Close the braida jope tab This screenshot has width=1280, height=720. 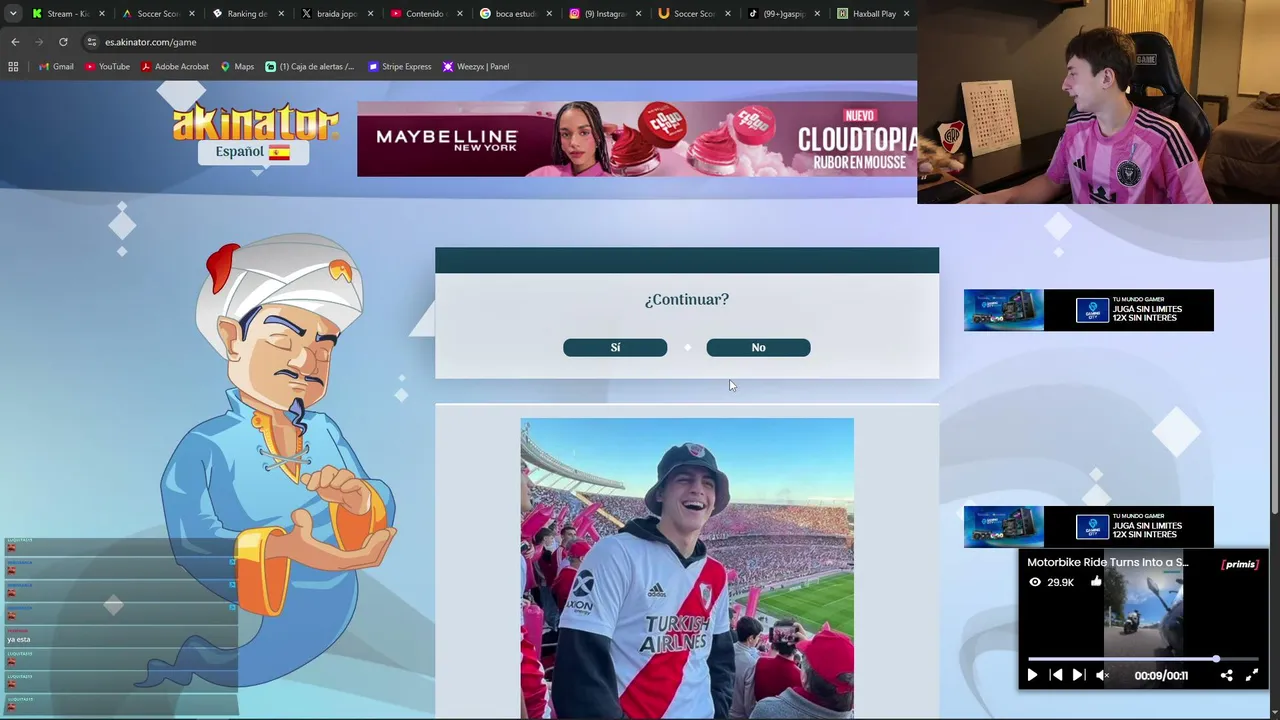pyautogui.click(x=370, y=14)
